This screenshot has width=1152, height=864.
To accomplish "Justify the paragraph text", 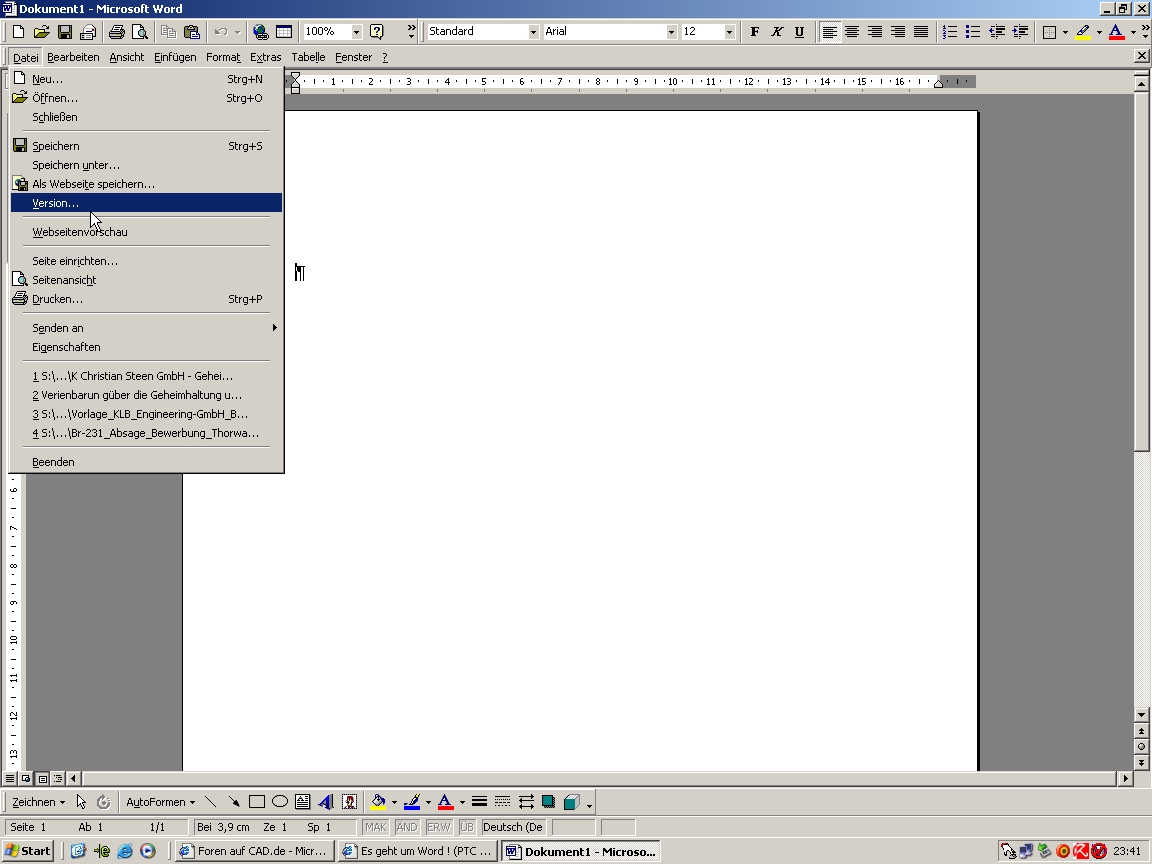I will [921, 32].
